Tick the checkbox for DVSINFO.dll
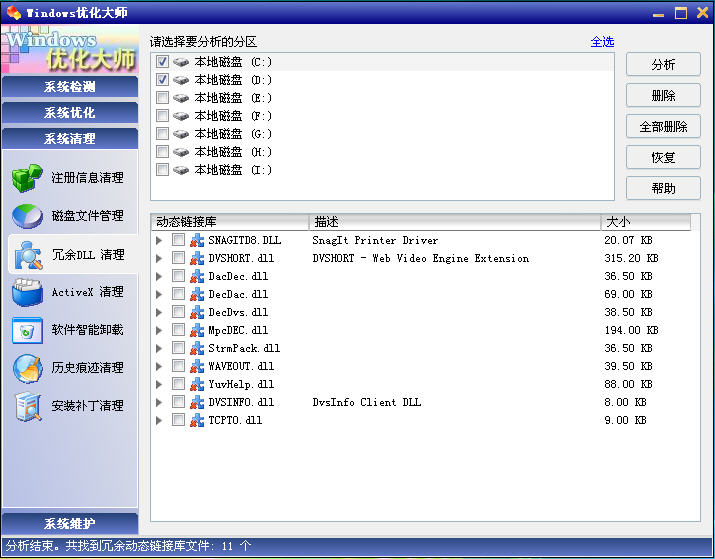Image resolution: width=715 pixels, height=559 pixels. pyautogui.click(x=178, y=402)
